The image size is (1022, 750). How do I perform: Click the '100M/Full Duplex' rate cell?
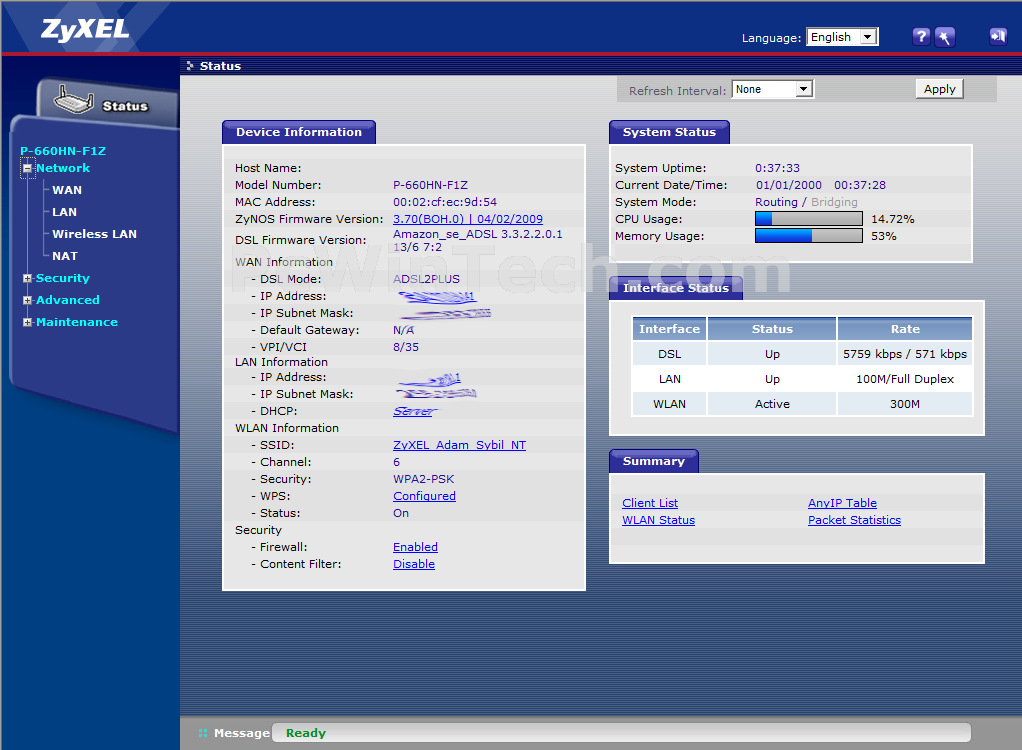pos(905,379)
